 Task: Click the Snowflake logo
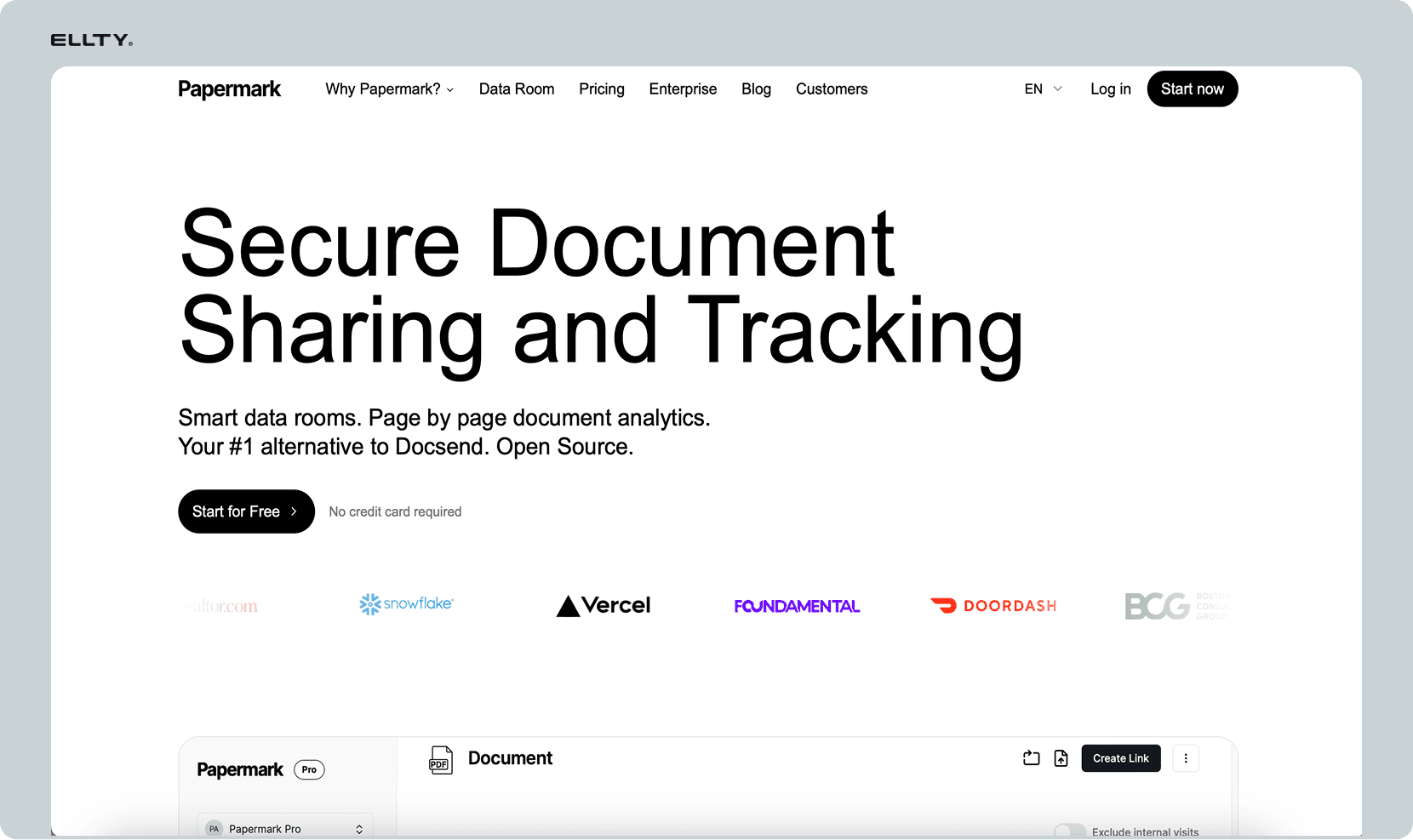pos(407,604)
